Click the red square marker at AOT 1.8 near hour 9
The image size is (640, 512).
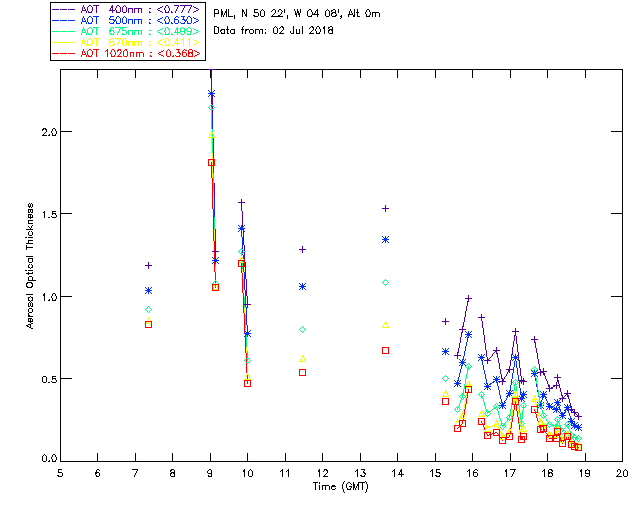[x=211, y=163]
